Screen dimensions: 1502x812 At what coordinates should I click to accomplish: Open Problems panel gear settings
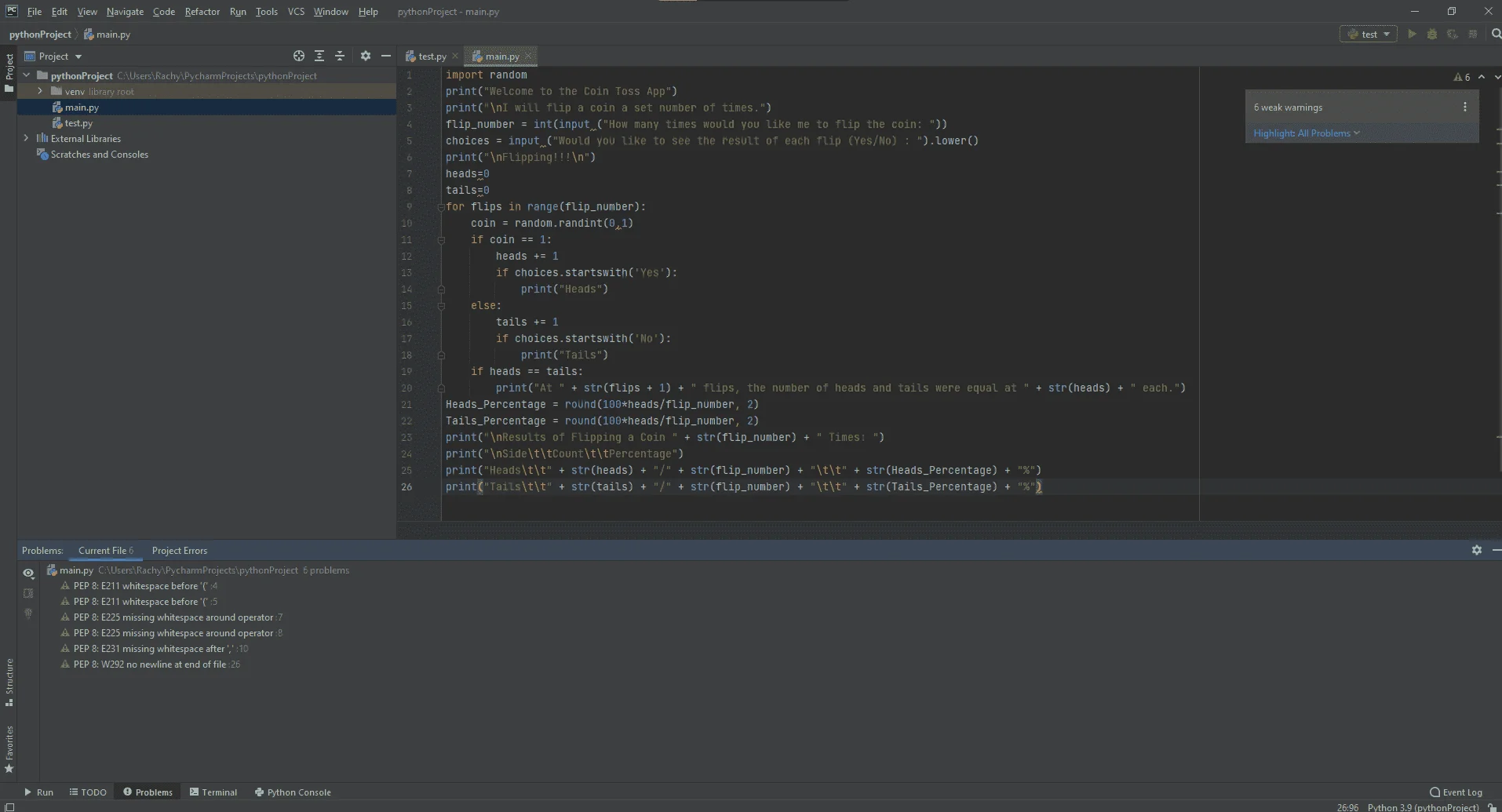[x=1477, y=550]
